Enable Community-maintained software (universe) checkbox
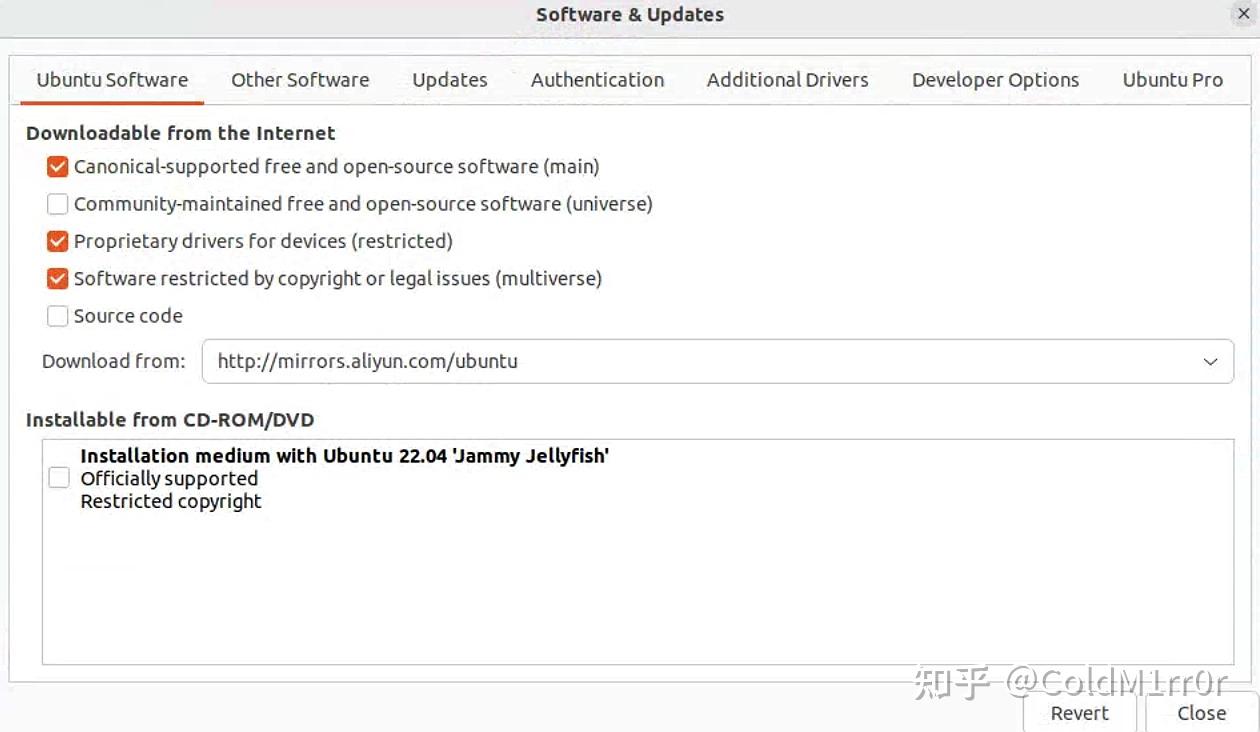 [58, 204]
